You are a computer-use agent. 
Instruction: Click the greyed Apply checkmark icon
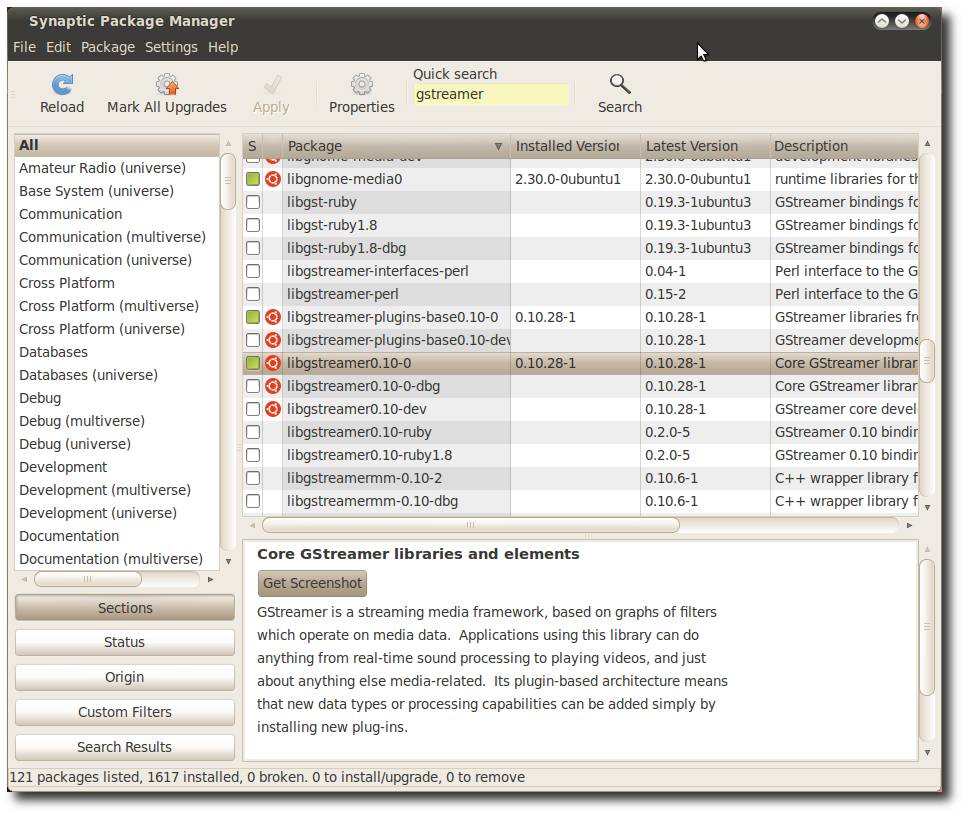pos(271,84)
